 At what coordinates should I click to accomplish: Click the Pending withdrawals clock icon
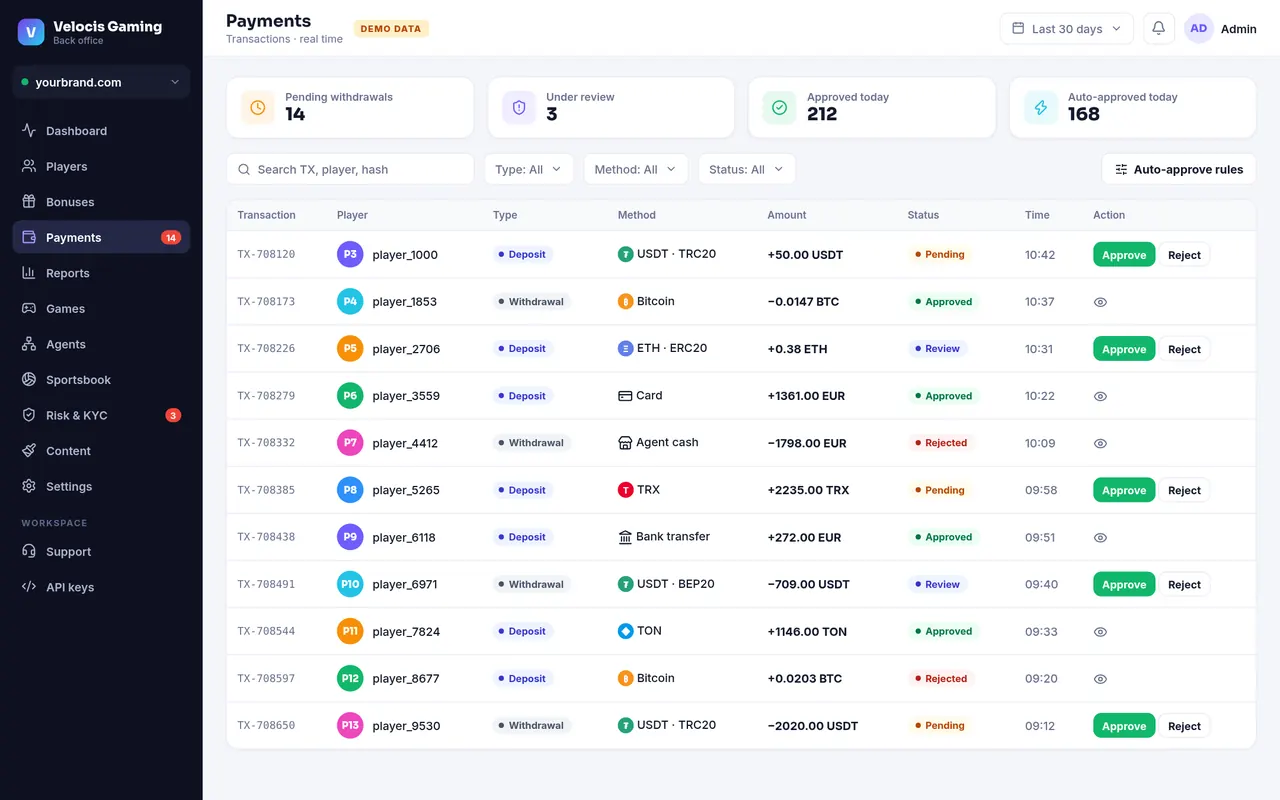coord(258,107)
